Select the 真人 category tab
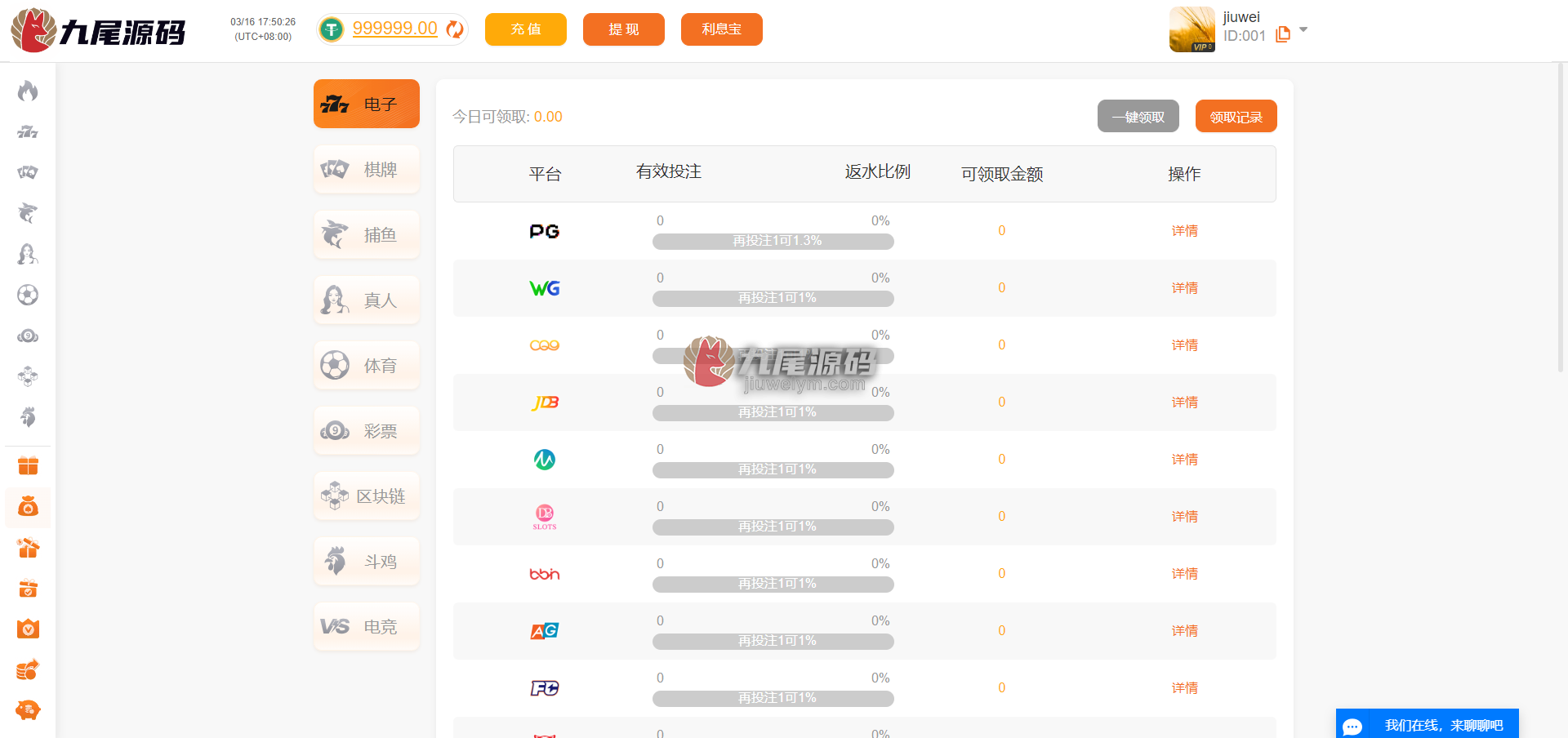The image size is (1568, 738). click(x=367, y=300)
